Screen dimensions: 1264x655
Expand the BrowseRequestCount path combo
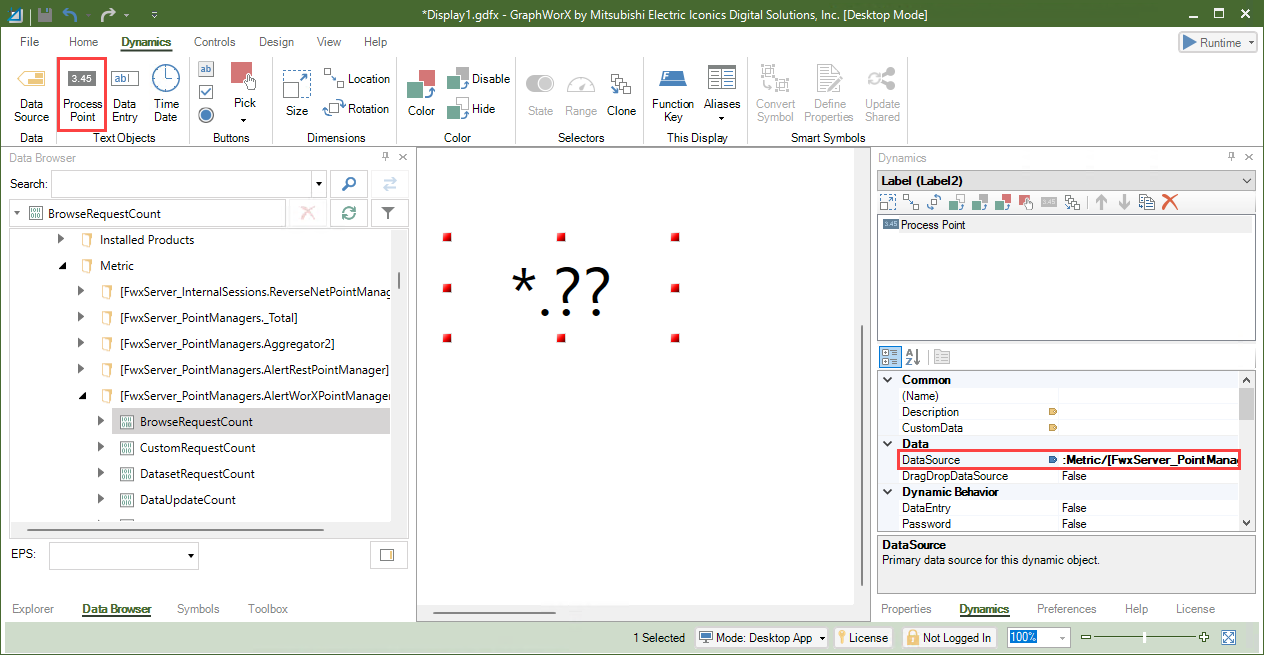tap(17, 213)
